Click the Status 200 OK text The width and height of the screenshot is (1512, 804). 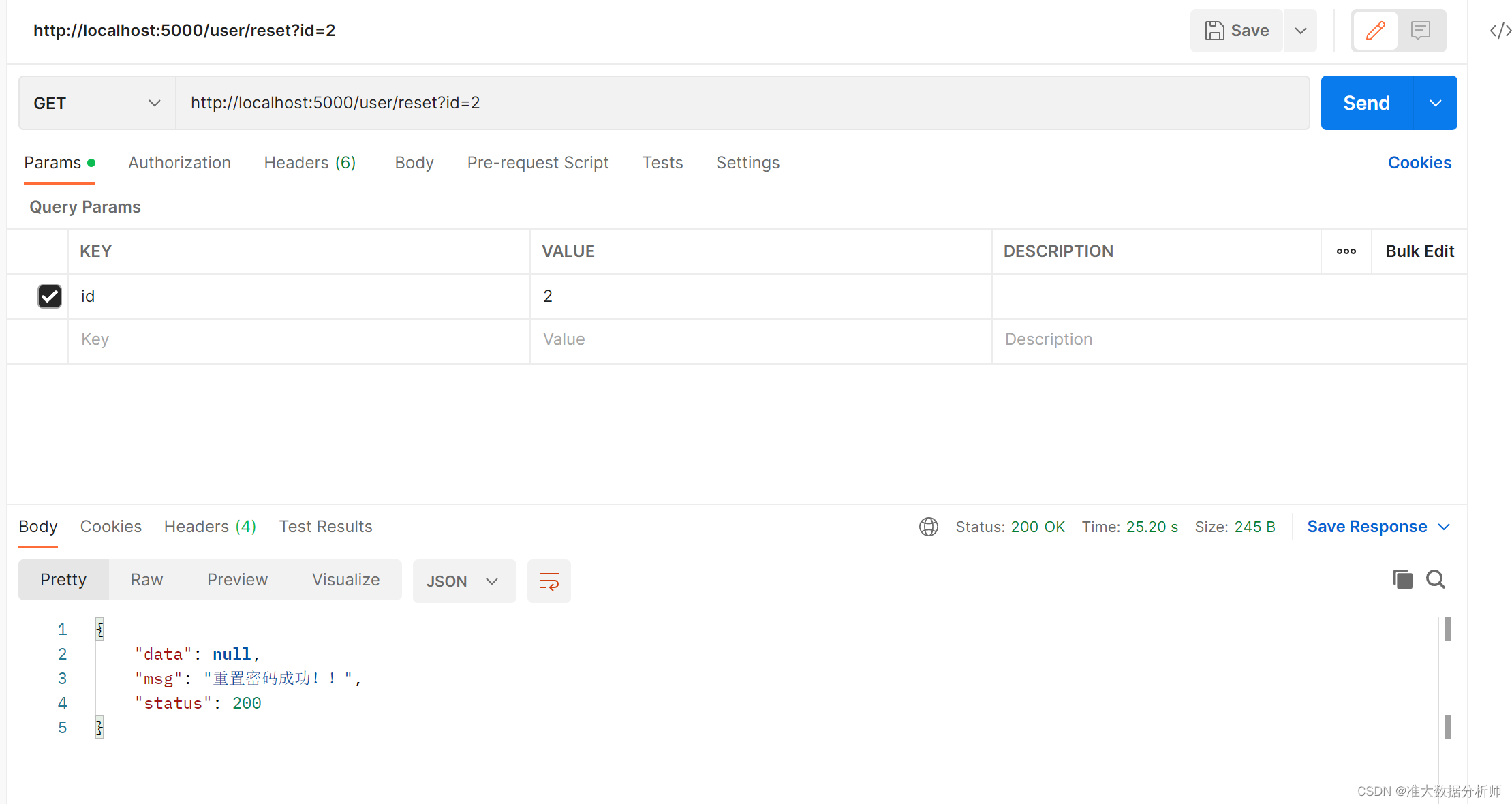1010,527
